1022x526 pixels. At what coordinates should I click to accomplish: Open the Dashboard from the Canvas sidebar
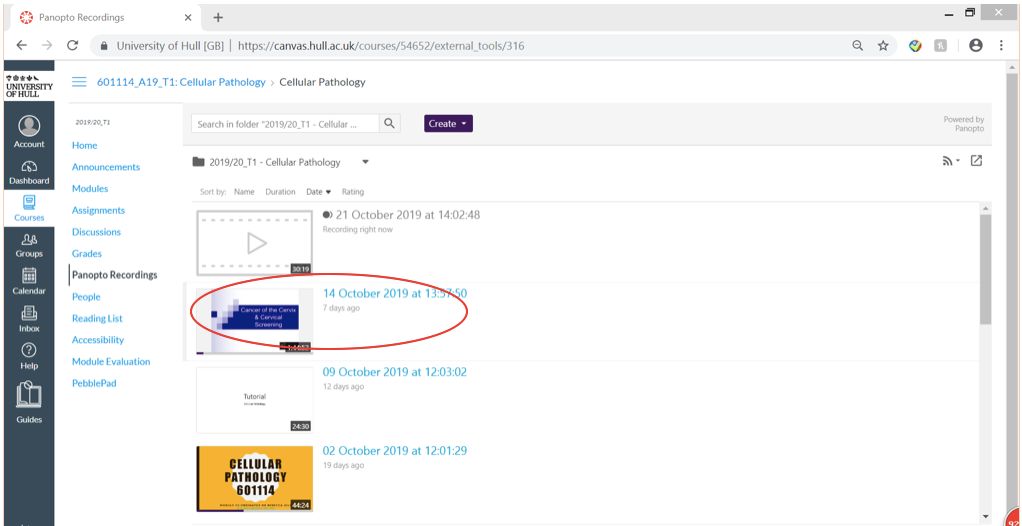tap(29, 172)
